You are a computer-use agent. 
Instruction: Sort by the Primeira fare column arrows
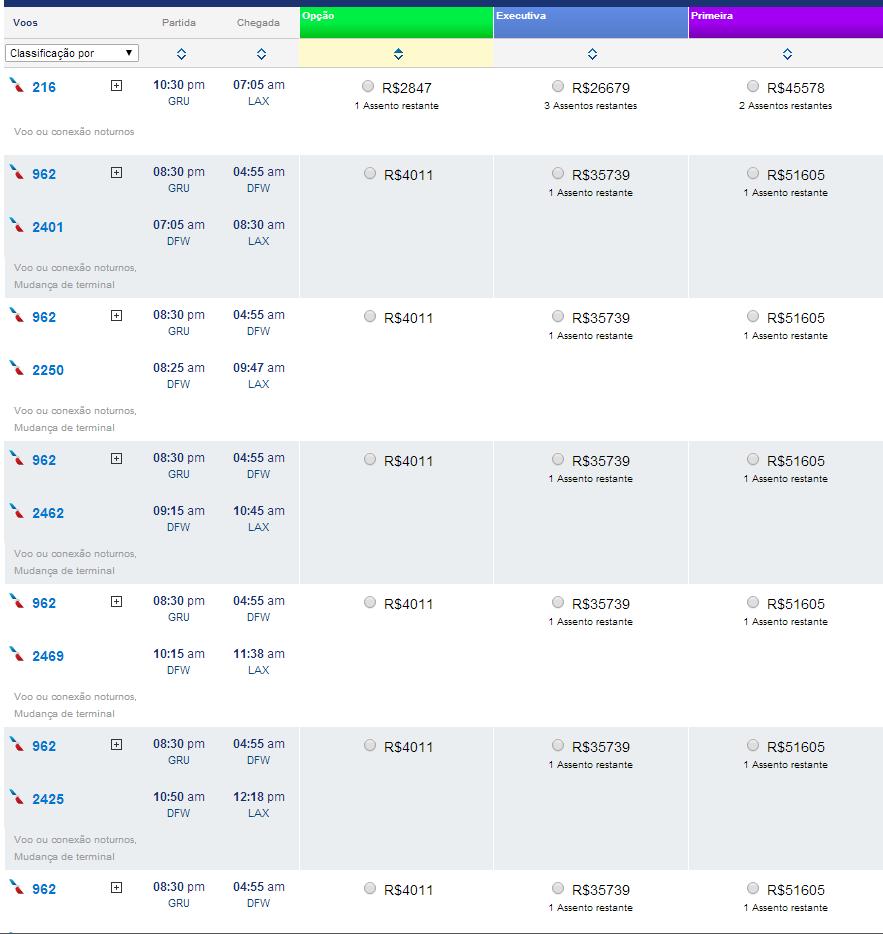pos(787,54)
